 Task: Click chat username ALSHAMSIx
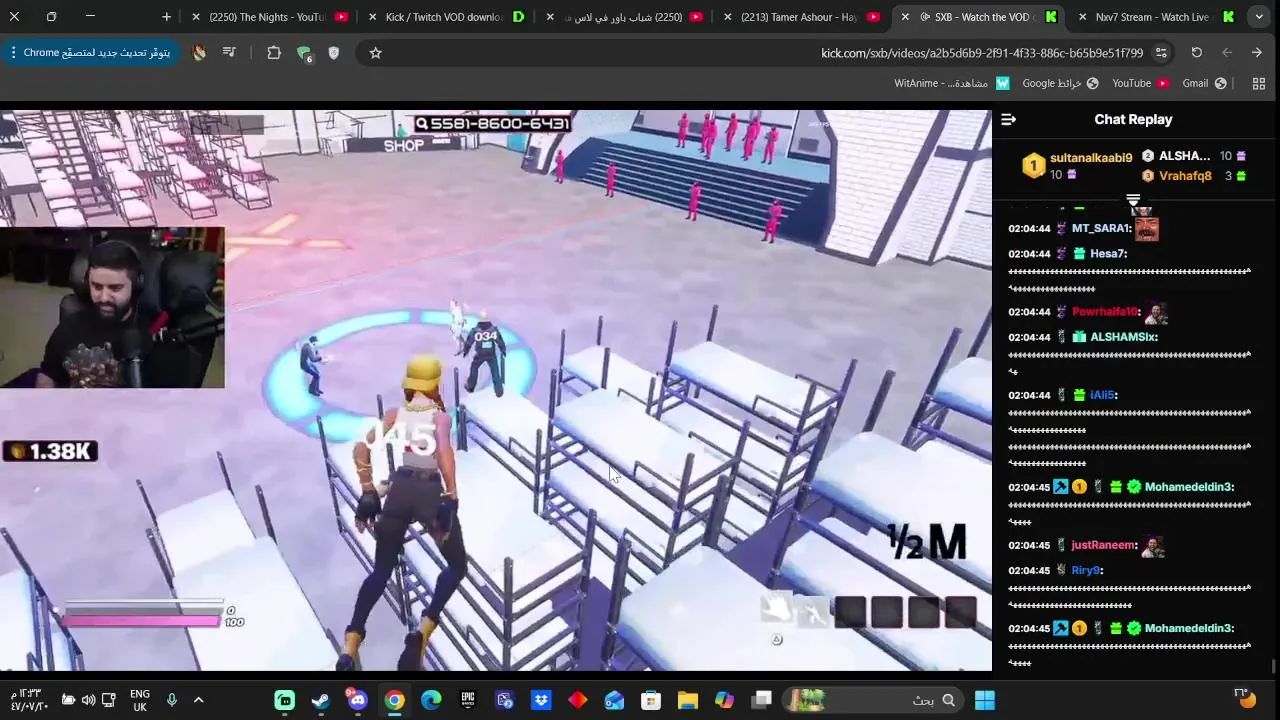(x=1122, y=337)
